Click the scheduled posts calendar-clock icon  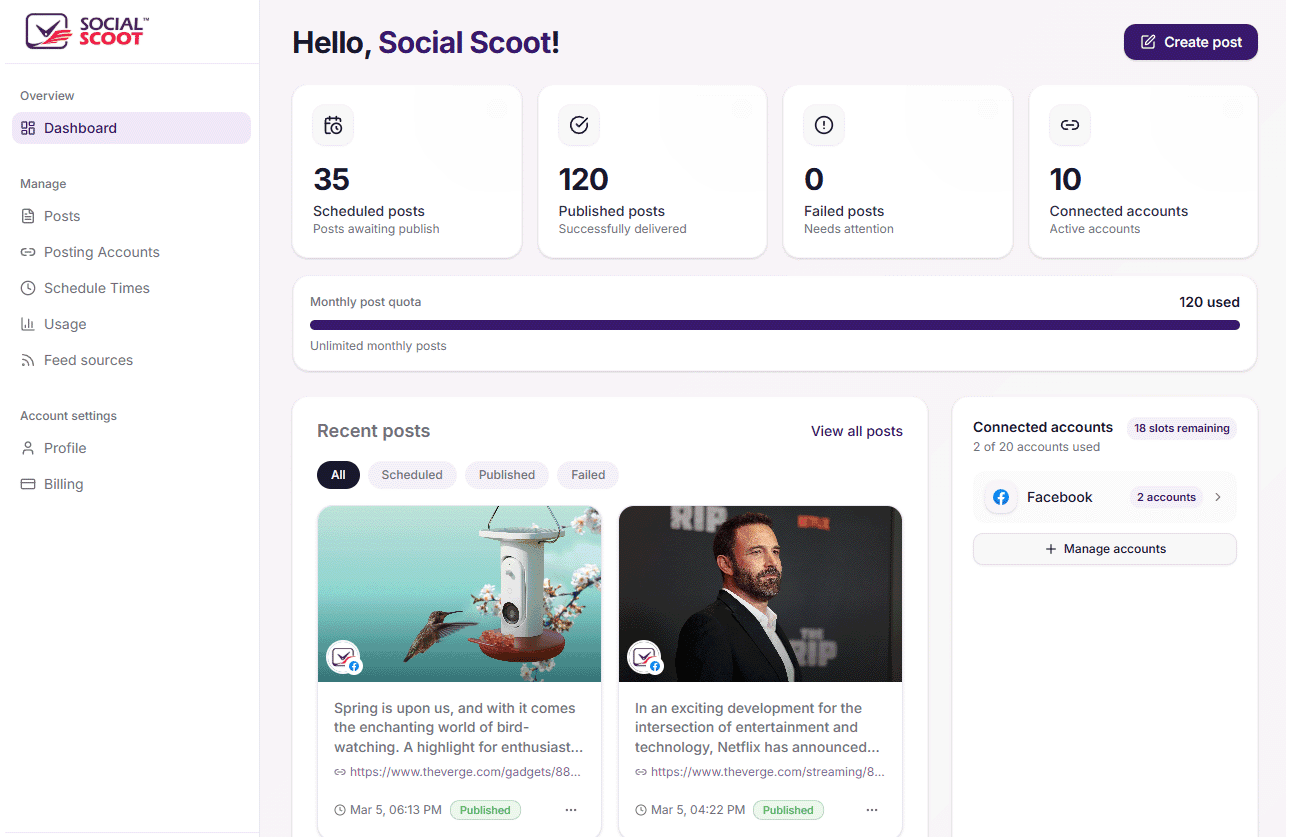333,125
